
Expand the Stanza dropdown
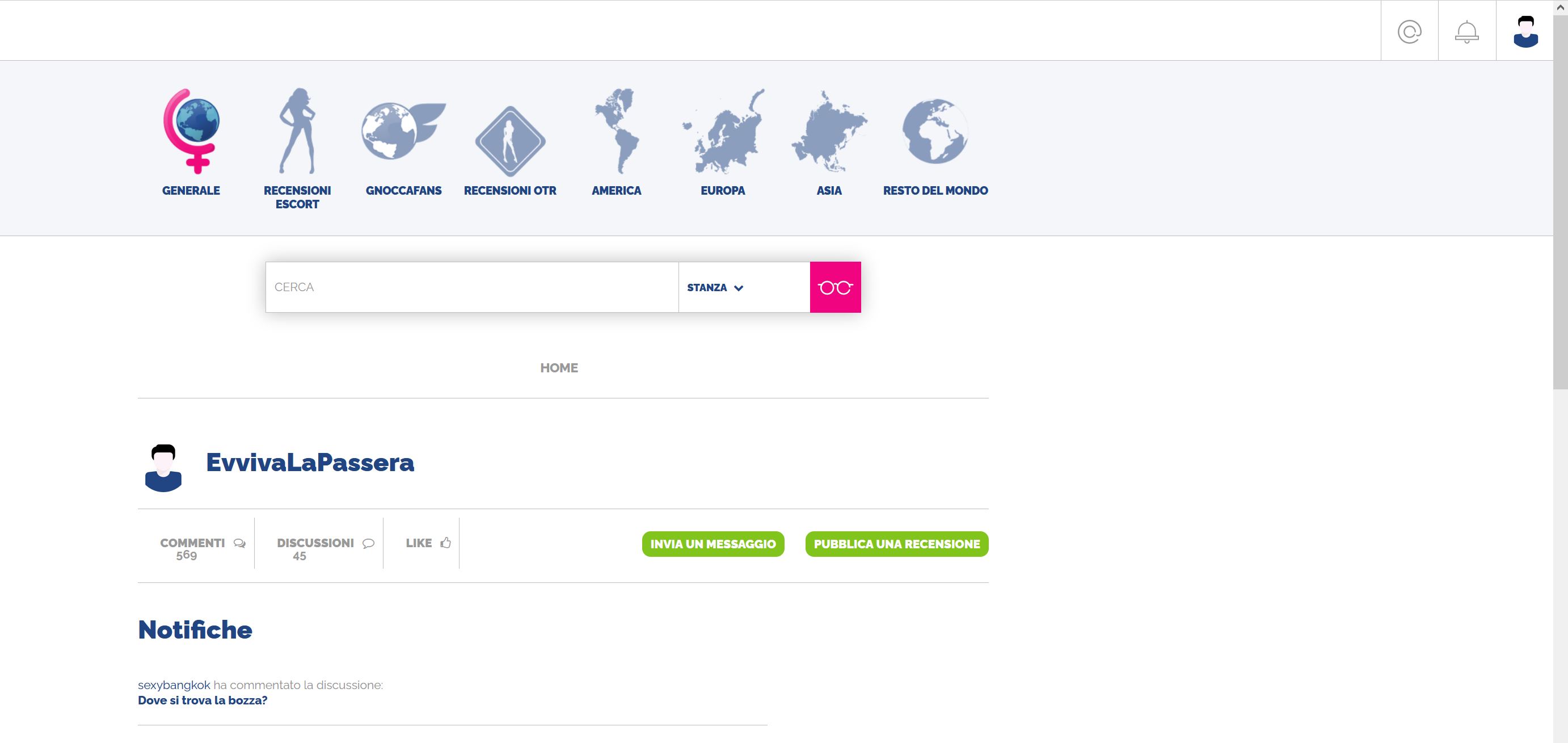click(715, 287)
